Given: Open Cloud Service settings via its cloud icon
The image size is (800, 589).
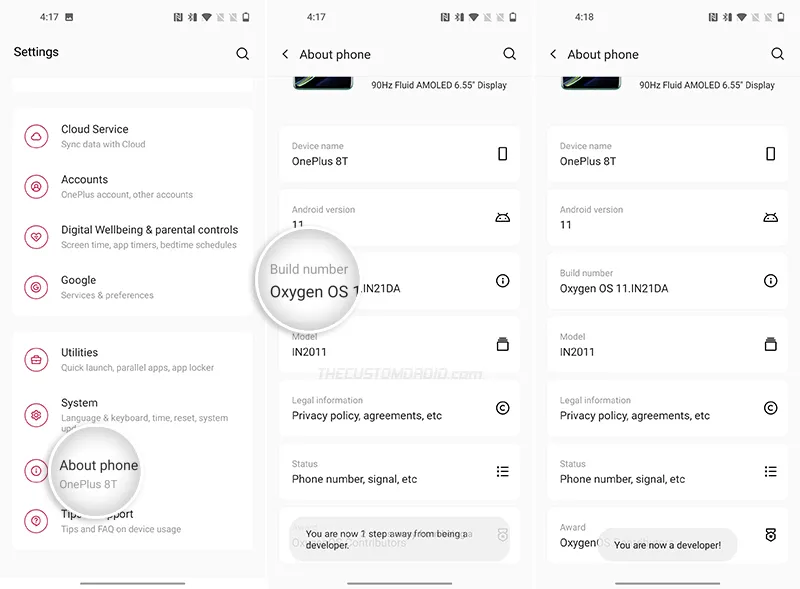Looking at the screenshot, I should (x=36, y=135).
